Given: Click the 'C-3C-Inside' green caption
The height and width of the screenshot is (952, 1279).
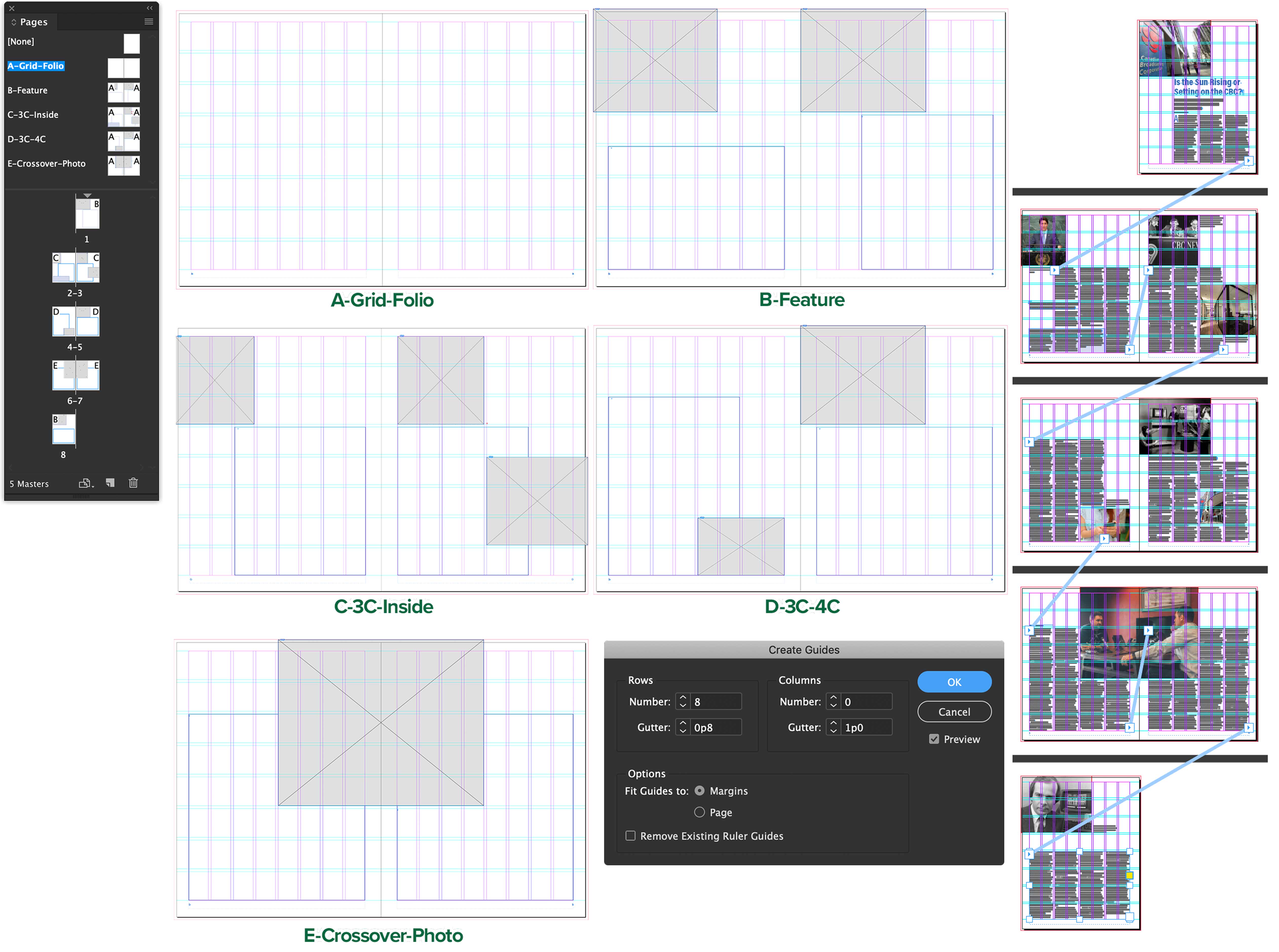Looking at the screenshot, I should pyautogui.click(x=383, y=607).
